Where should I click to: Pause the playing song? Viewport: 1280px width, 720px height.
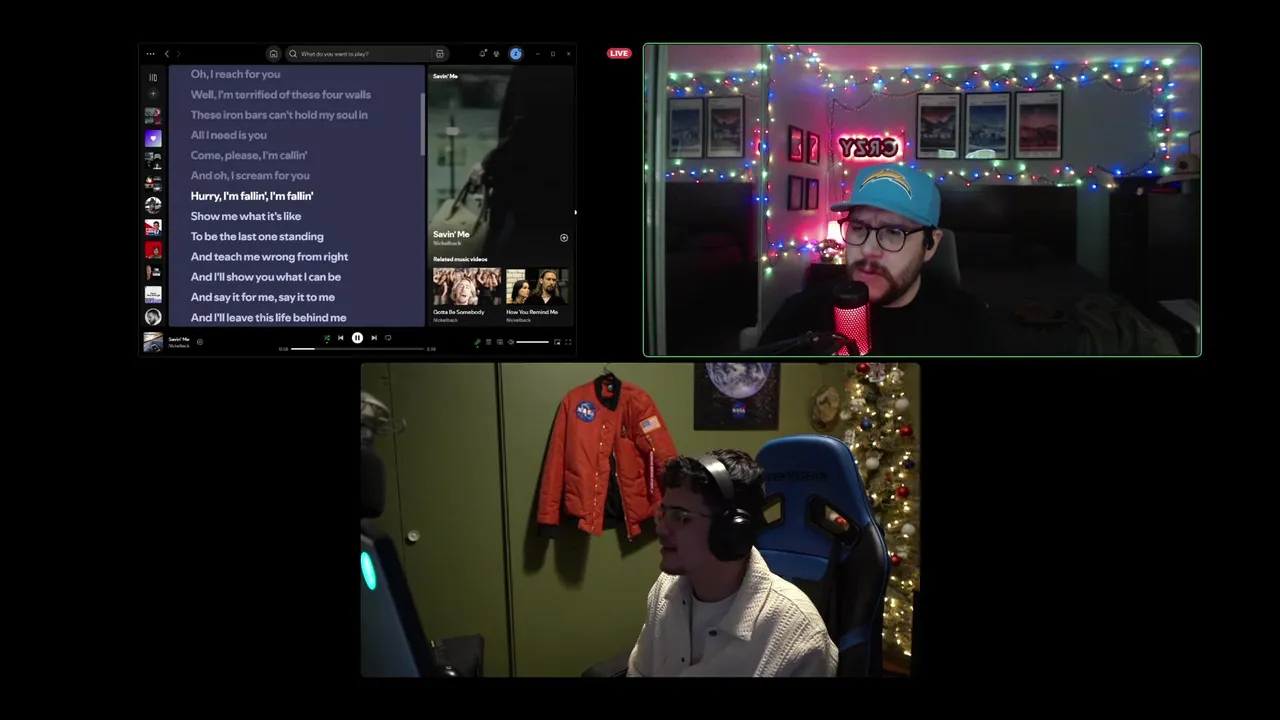[x=357, y=338]
